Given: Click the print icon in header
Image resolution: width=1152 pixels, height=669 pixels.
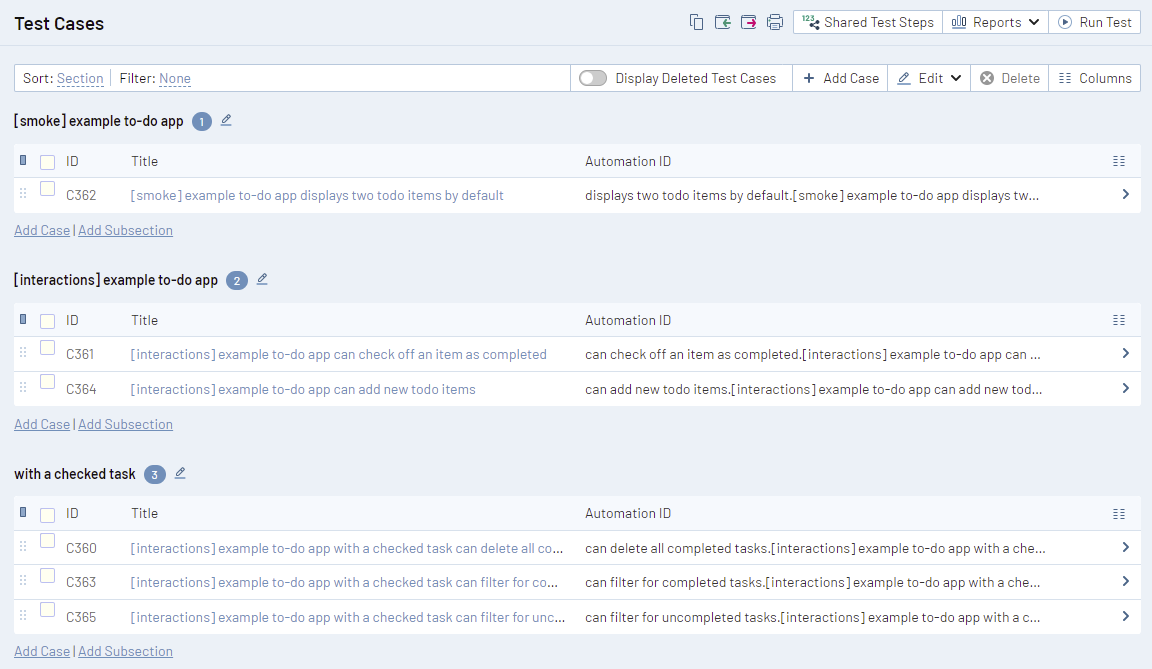Looking at the screenshot, I should click(775, 22).
